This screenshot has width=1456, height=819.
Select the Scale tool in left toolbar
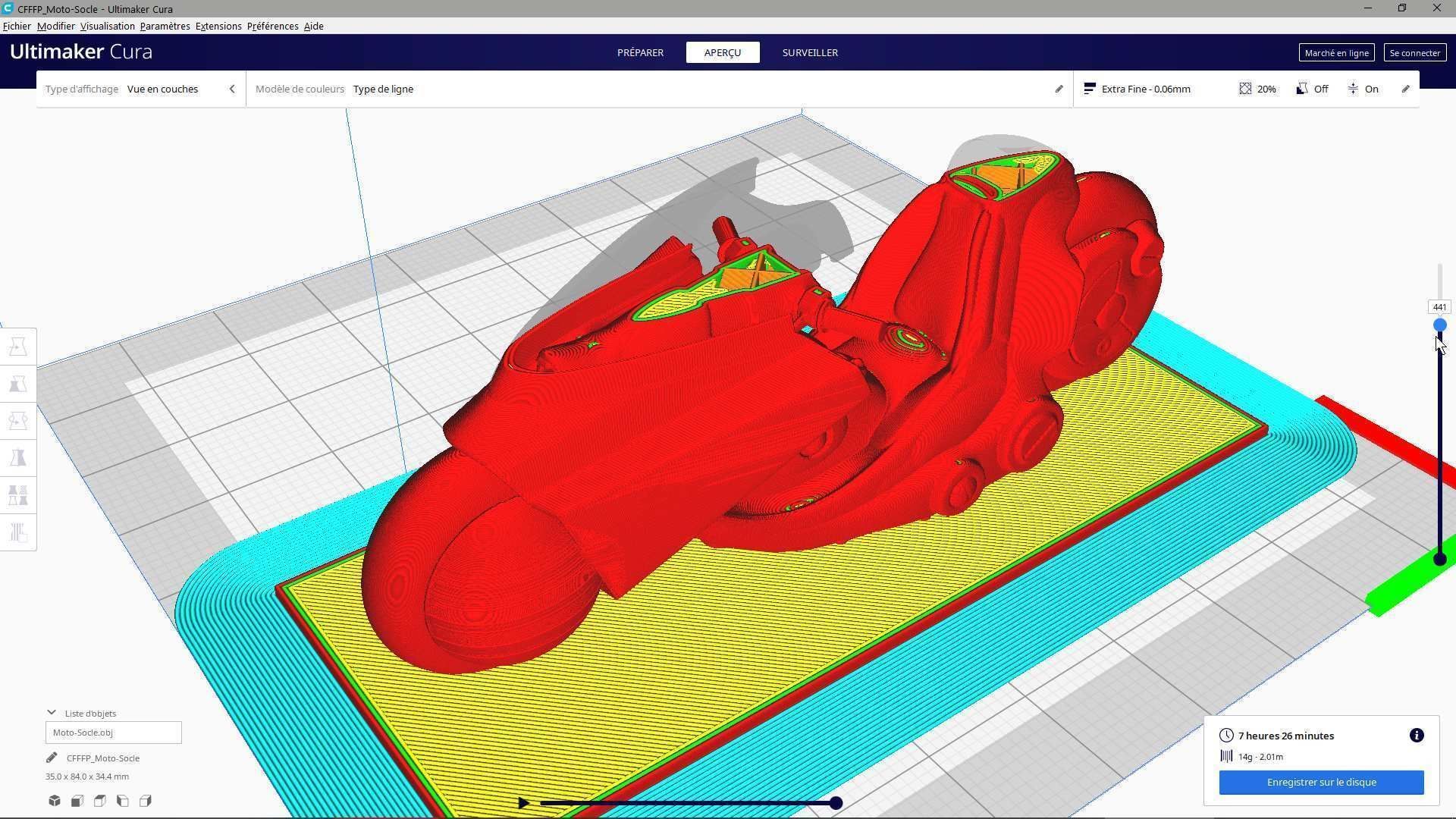(18, 384)
